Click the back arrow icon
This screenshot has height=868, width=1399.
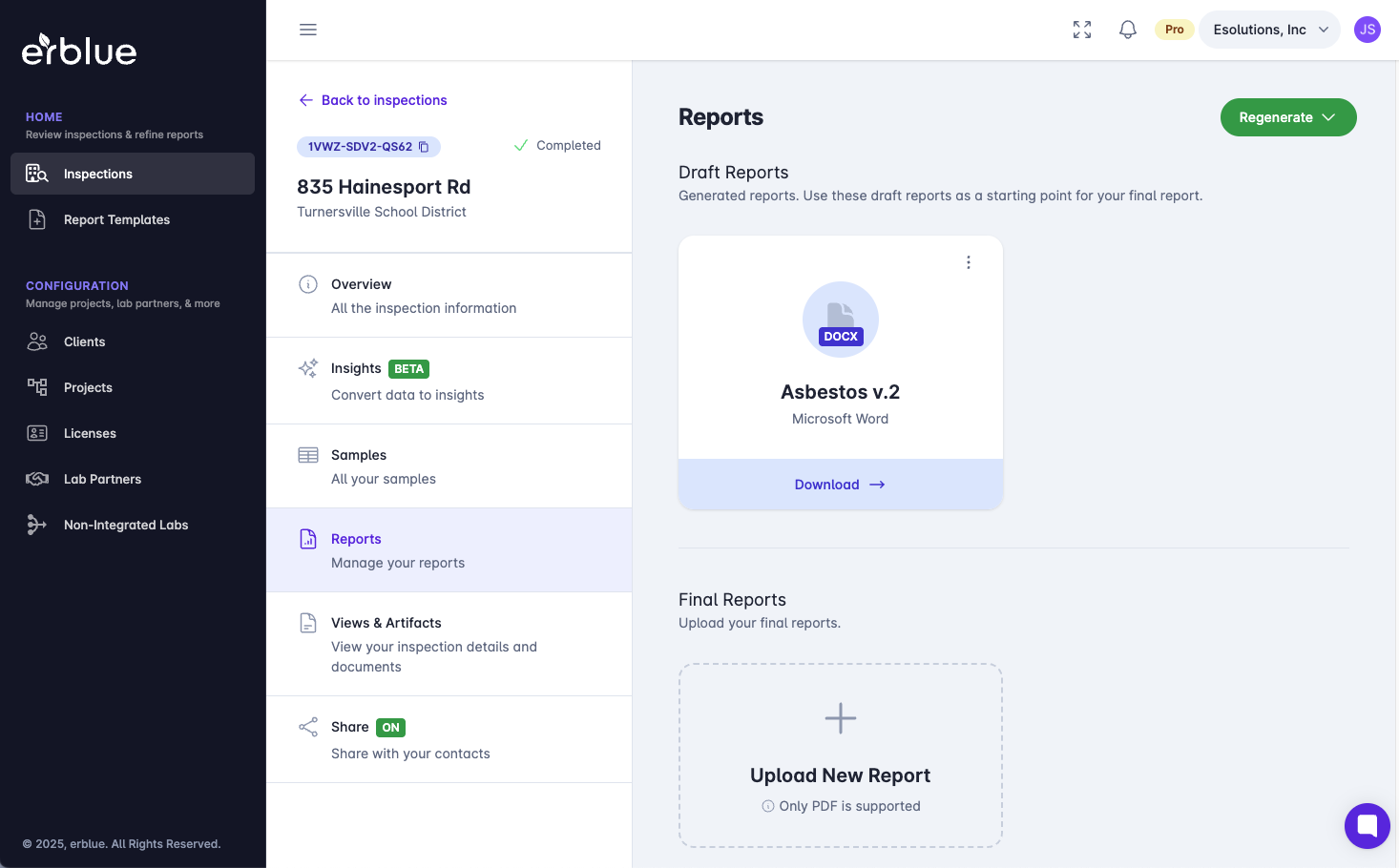coord(306,100)
